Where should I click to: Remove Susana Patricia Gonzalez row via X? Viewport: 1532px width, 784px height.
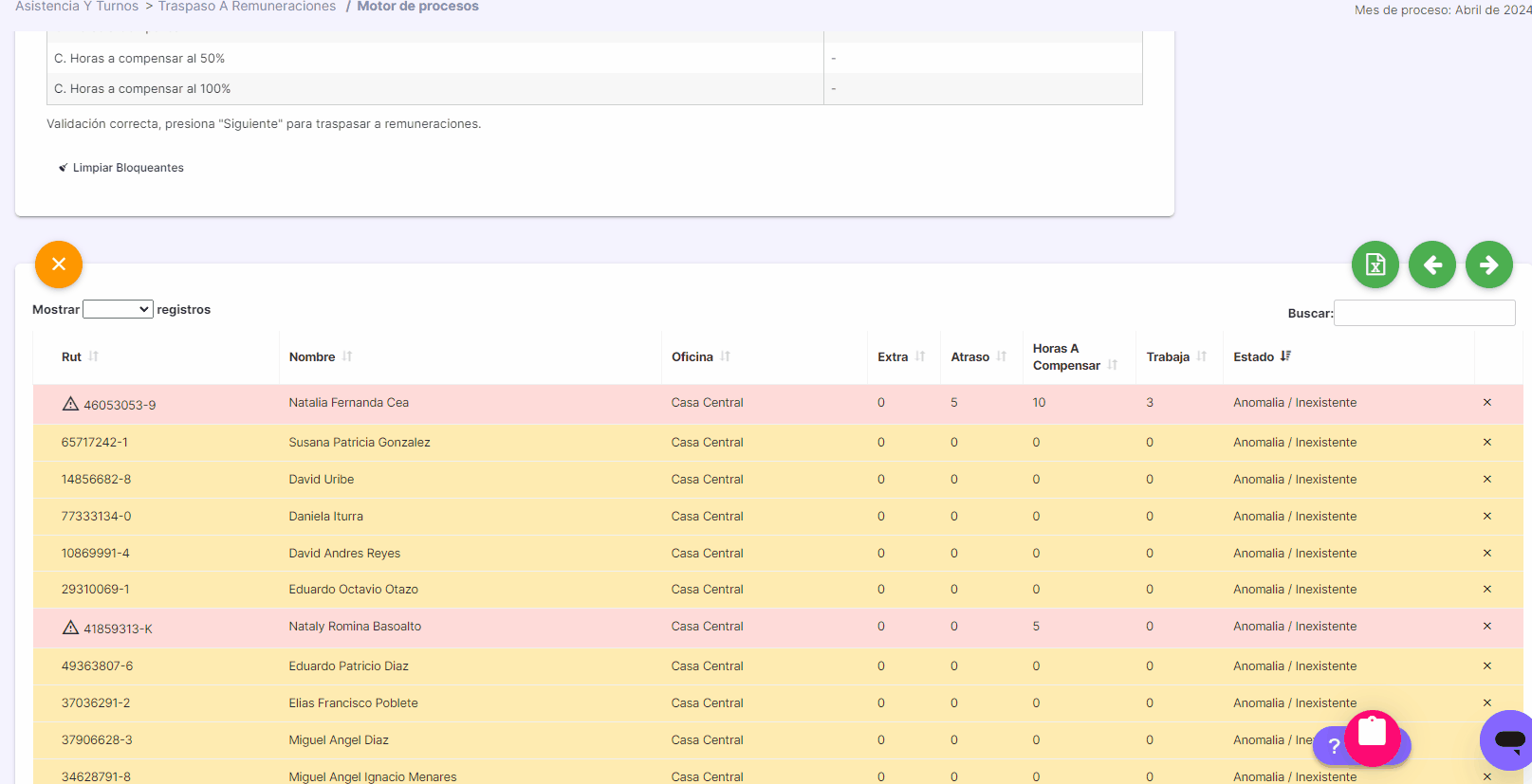click(1487, 443)
